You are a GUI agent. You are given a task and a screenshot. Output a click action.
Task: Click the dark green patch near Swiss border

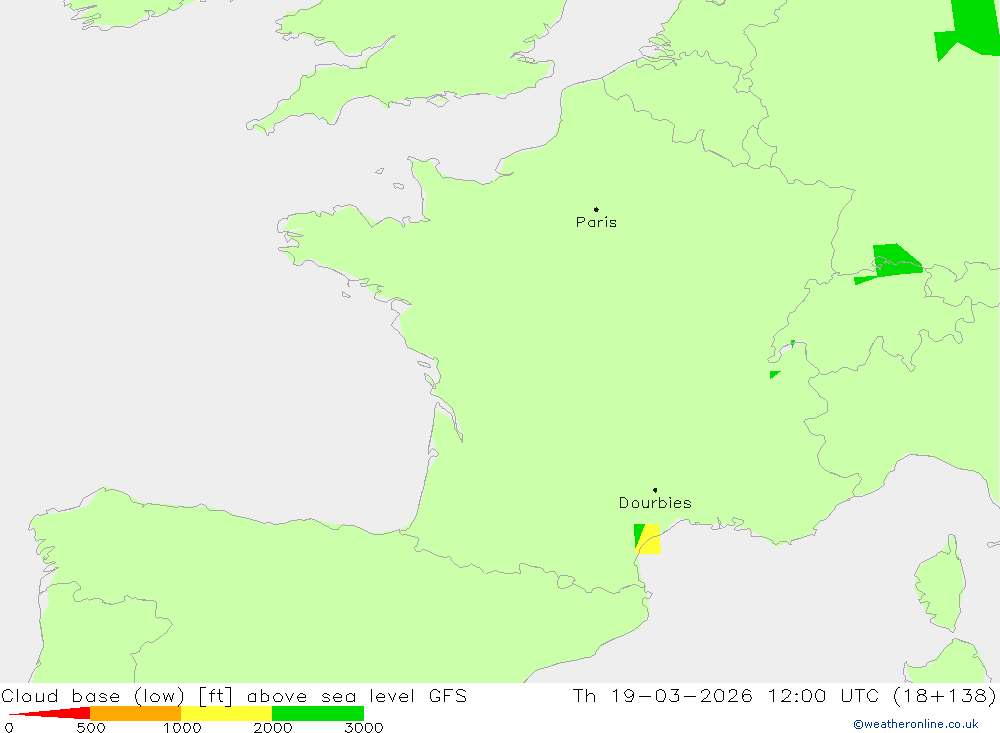pos(895,261)
